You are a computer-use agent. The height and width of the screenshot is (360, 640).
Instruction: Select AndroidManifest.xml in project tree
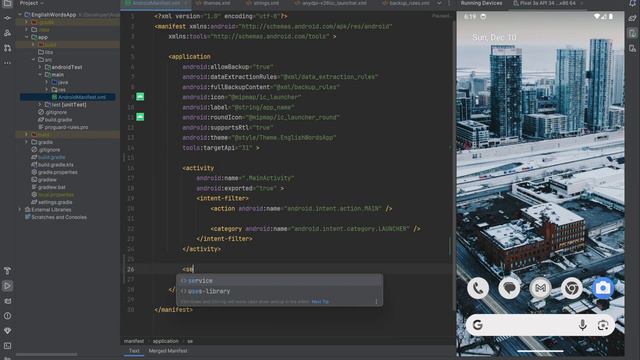click(x=68, y=97)
